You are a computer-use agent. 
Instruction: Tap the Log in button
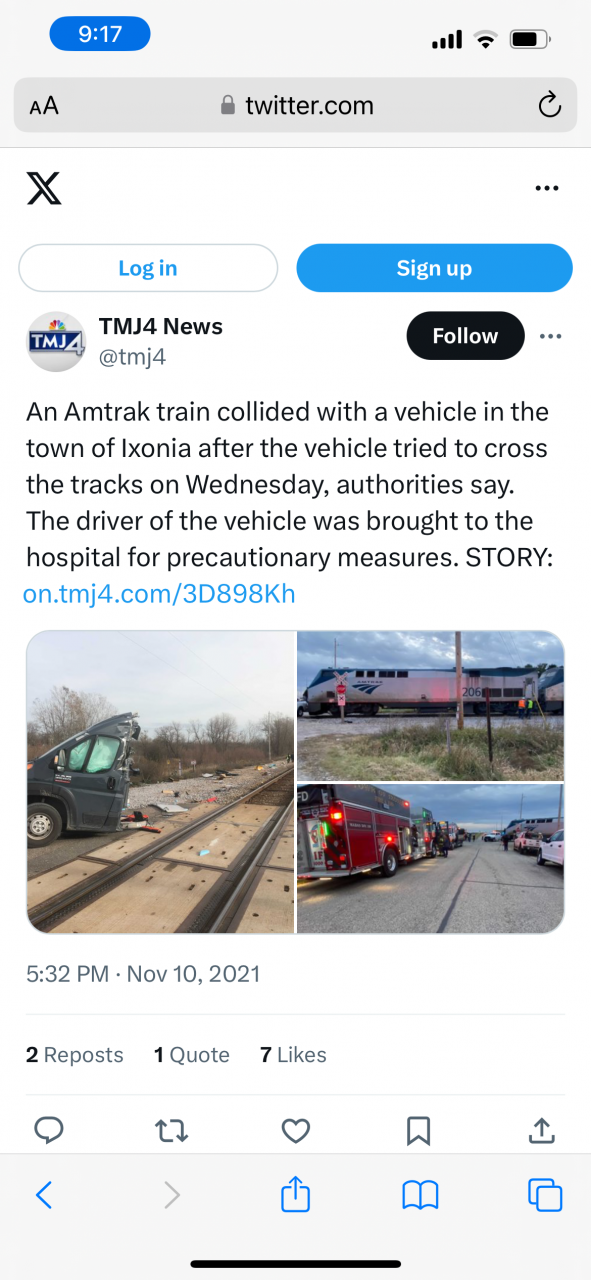[148, 268]
